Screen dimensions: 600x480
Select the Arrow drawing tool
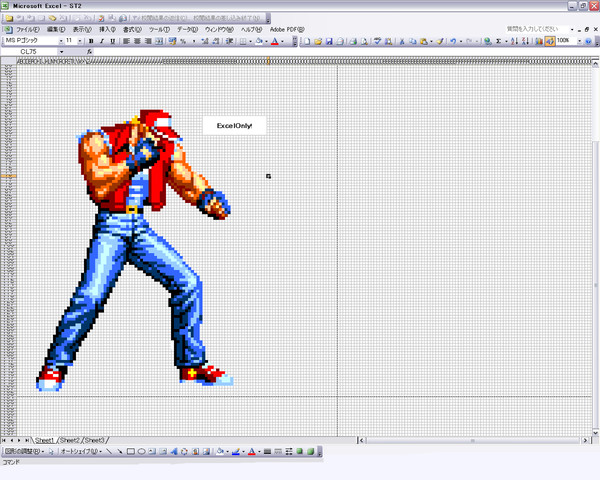tap(120, 452)
